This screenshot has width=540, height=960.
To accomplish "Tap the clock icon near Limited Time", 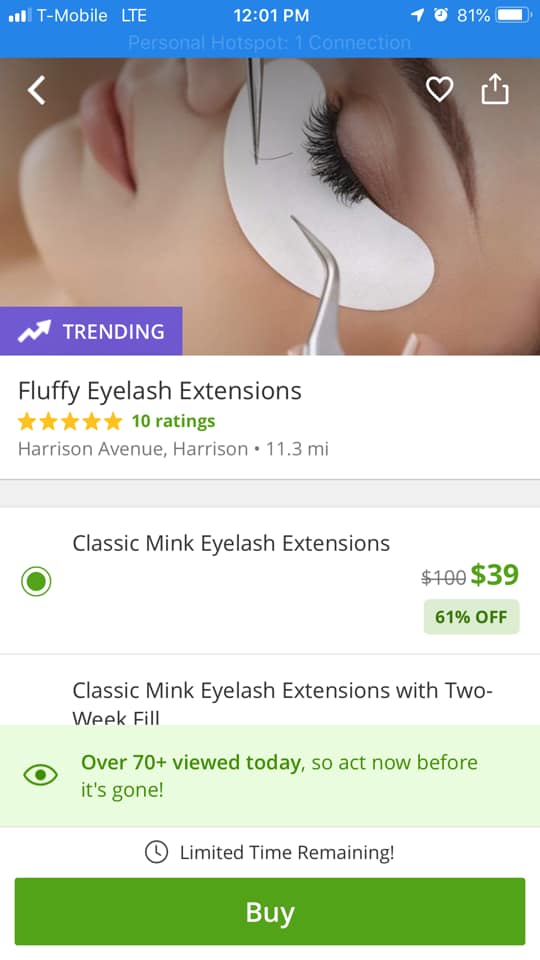I will pos(156,852).
